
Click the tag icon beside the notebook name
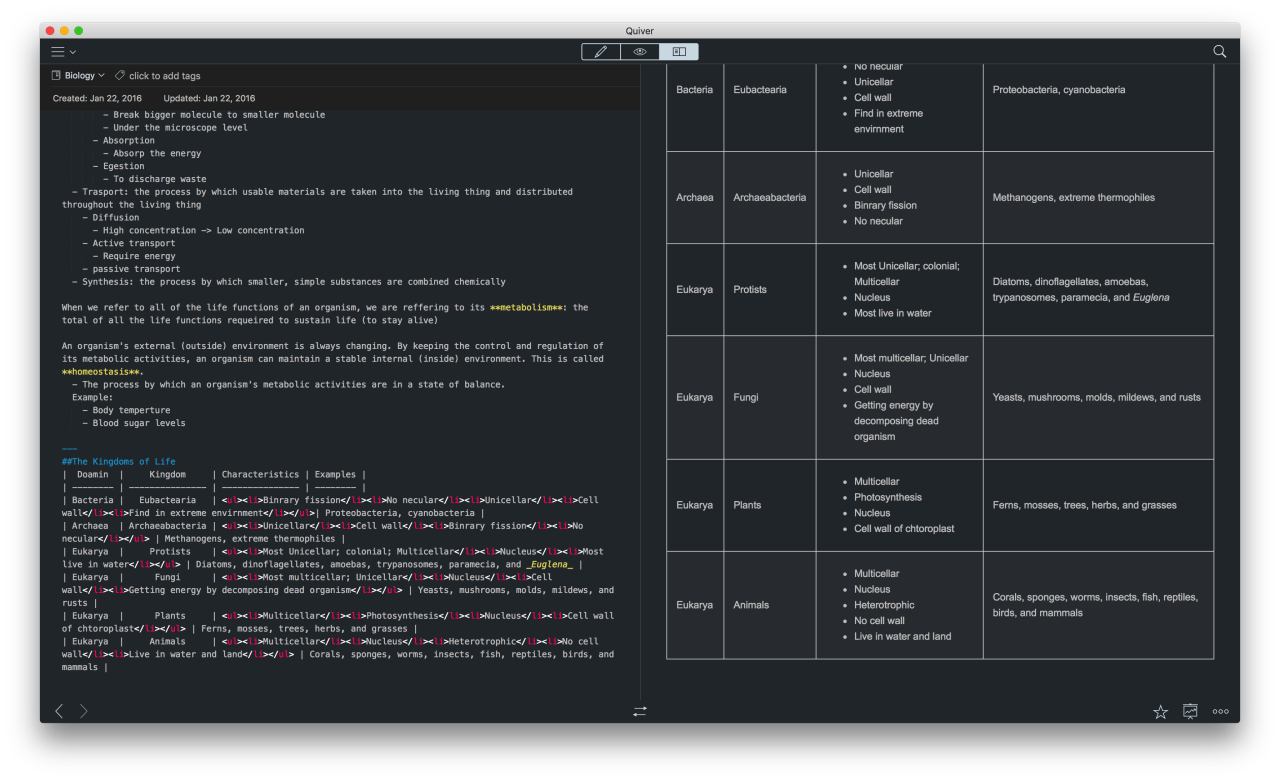(120, 76)
